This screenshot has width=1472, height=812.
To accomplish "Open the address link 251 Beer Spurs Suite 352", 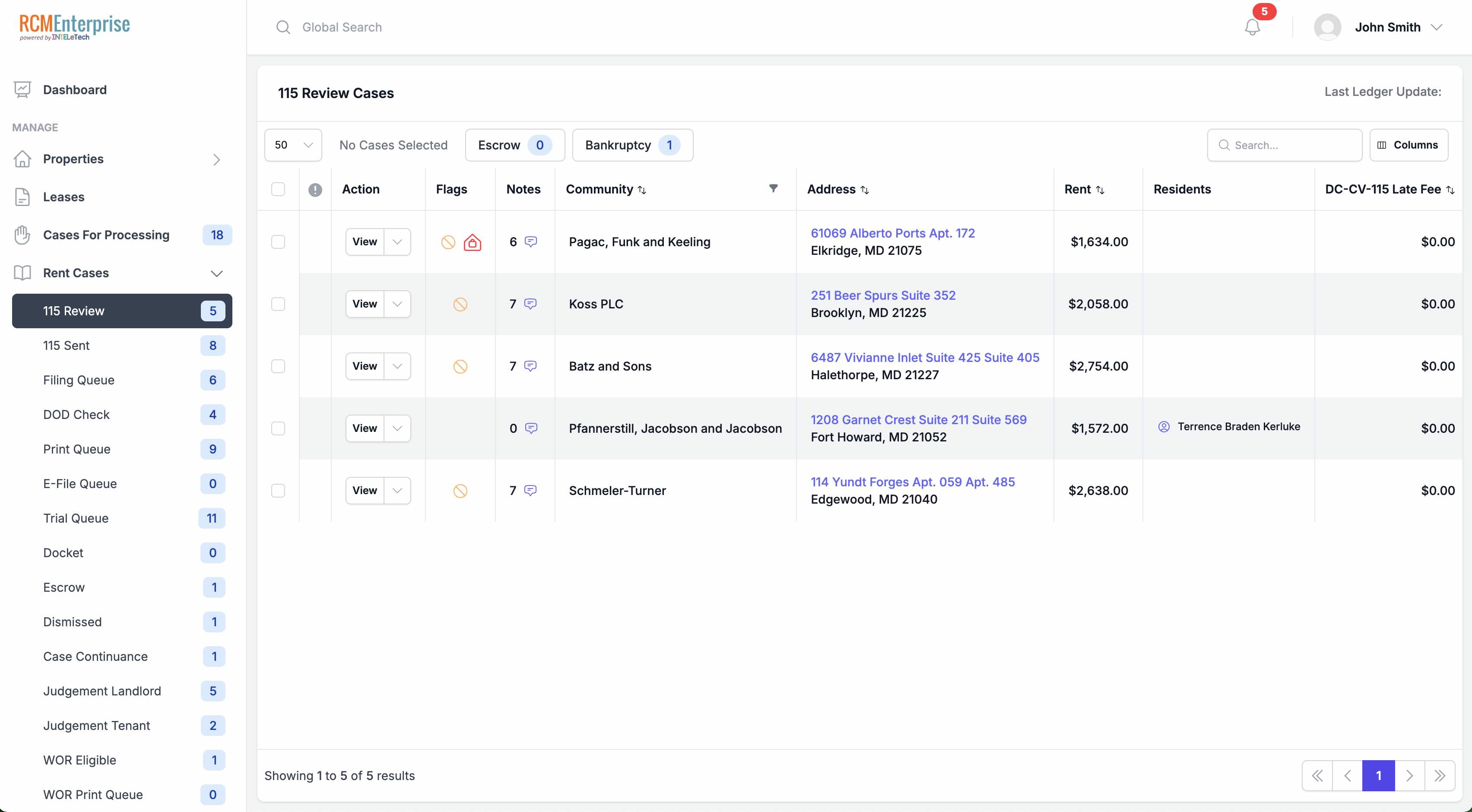I will click(883, 295).
